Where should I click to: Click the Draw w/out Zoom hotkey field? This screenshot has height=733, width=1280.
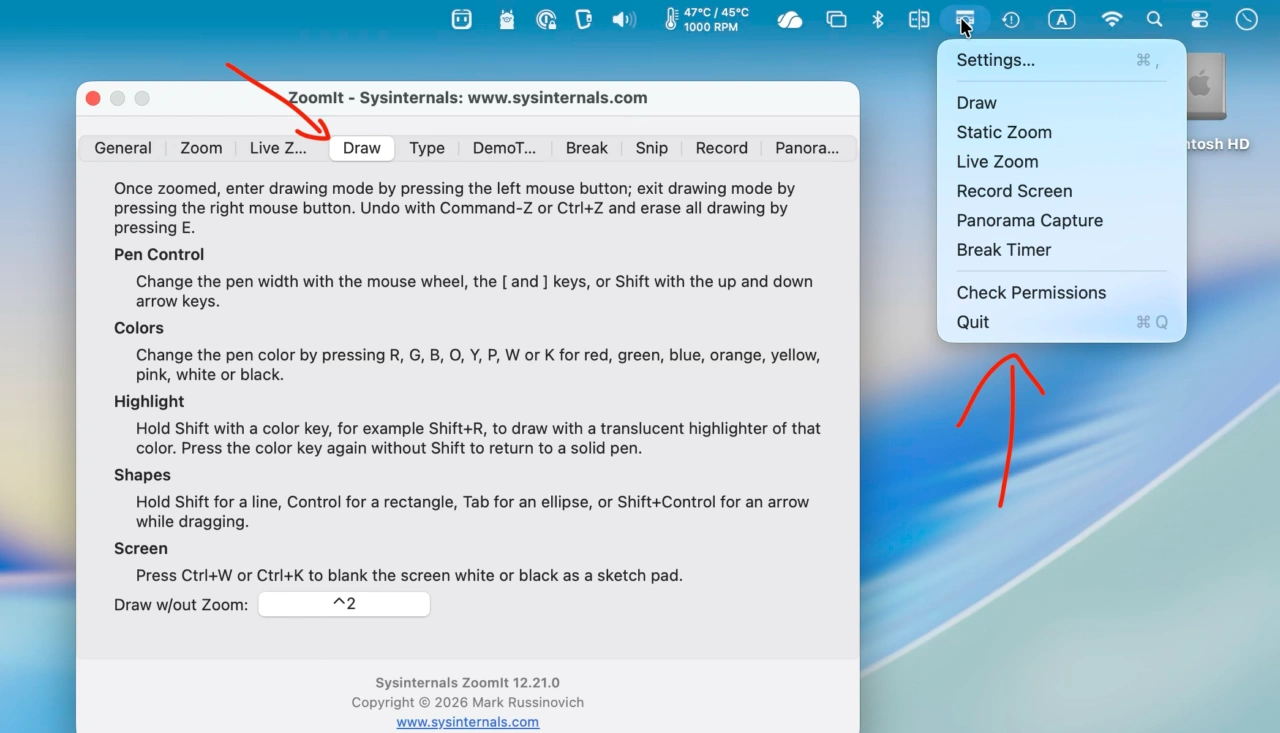(344, 604)
